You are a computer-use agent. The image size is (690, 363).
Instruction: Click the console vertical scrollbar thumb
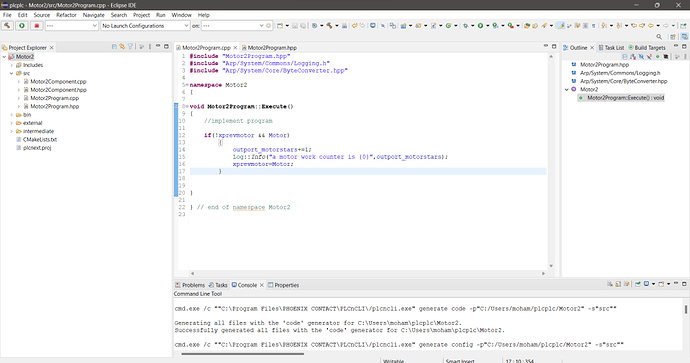pyautogui.click(x=686, y=309)
